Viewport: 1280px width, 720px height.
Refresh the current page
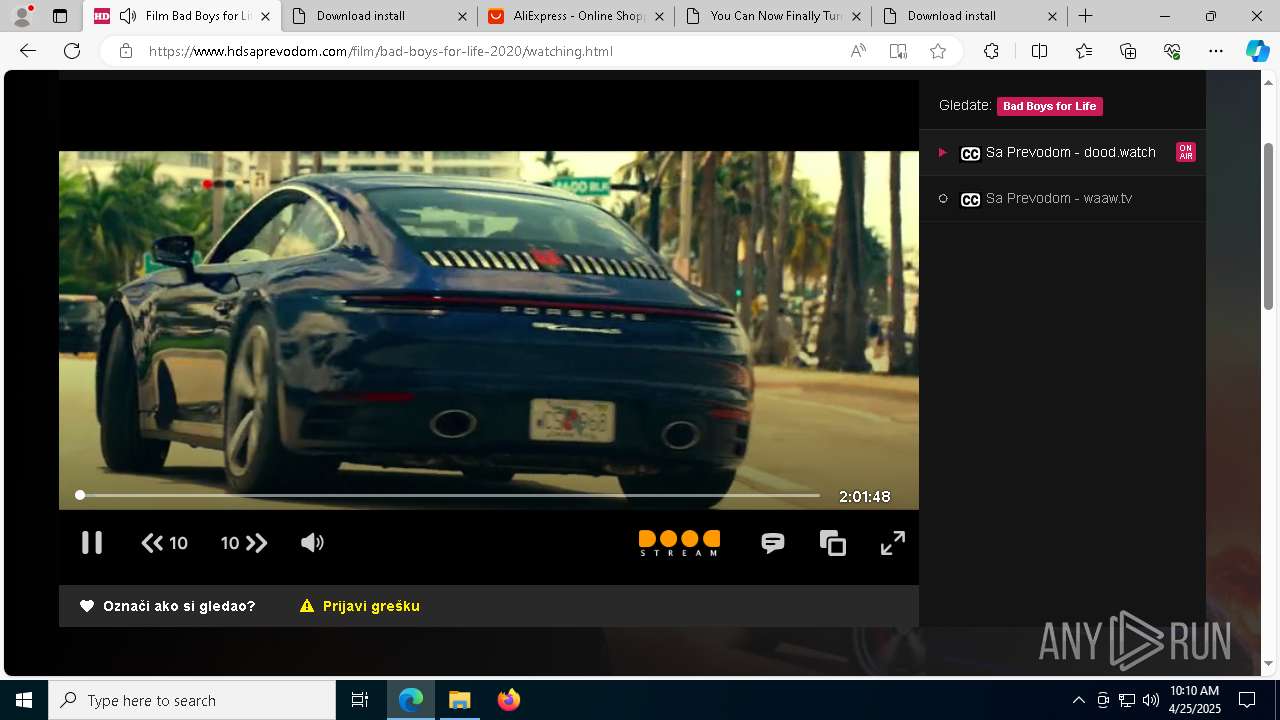click(72, 51)
